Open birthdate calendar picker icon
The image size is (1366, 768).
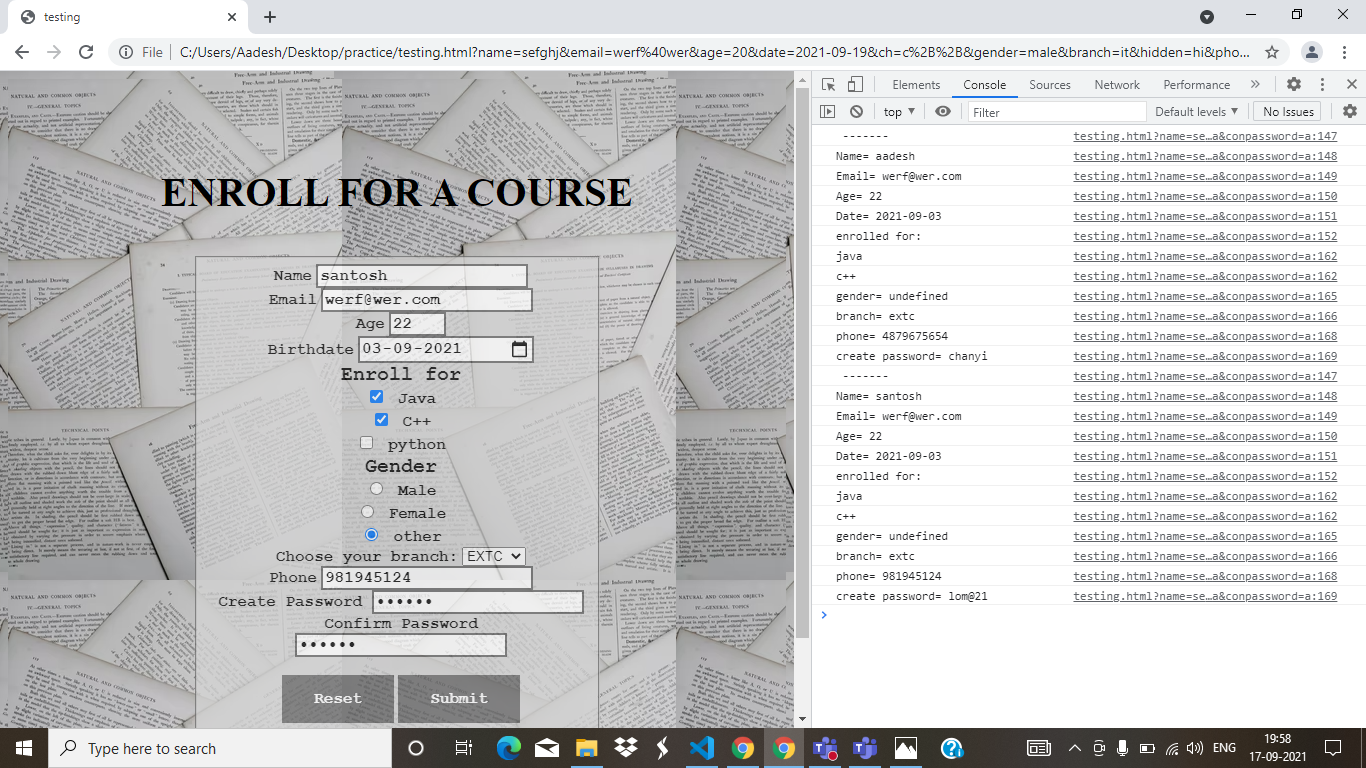[x=519, y=349]
